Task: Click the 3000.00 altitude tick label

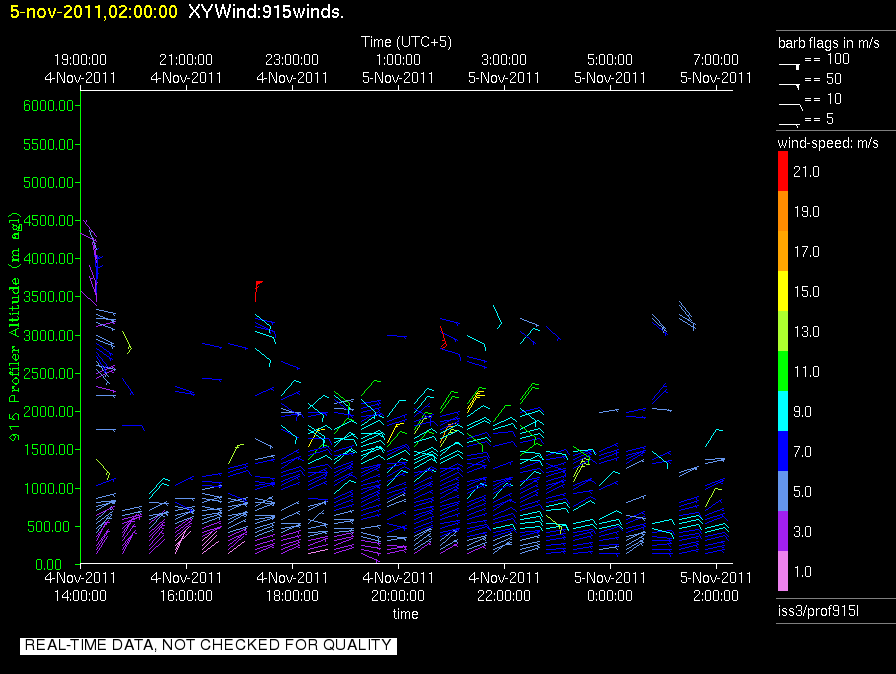Action: pos(49,335)
